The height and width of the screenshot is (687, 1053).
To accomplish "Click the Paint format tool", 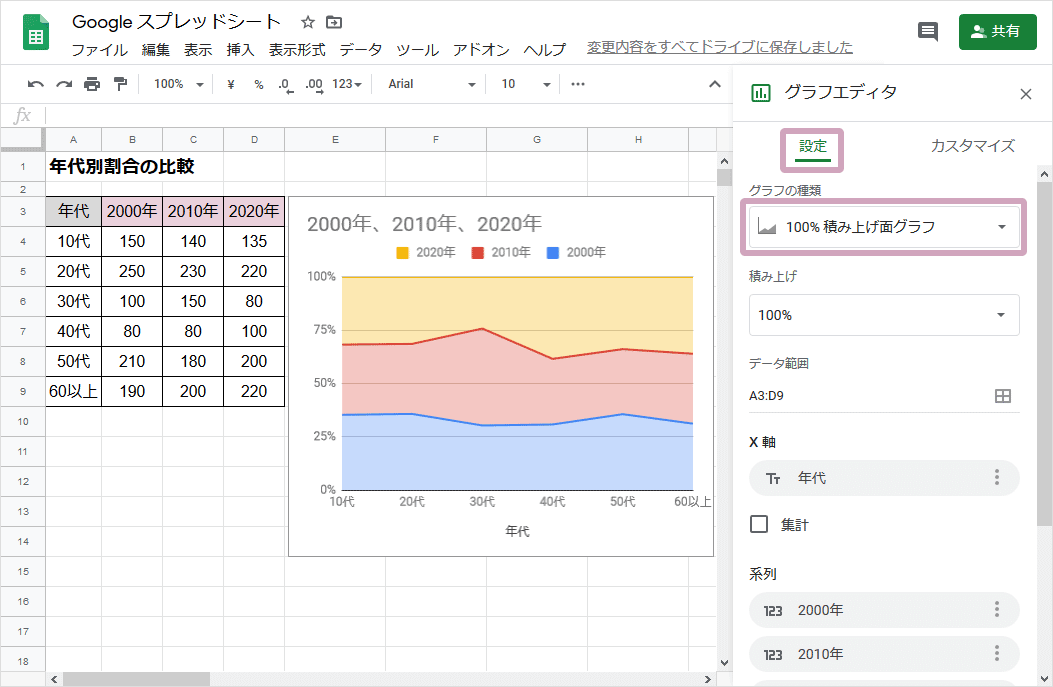I will (x=119, y=84).
